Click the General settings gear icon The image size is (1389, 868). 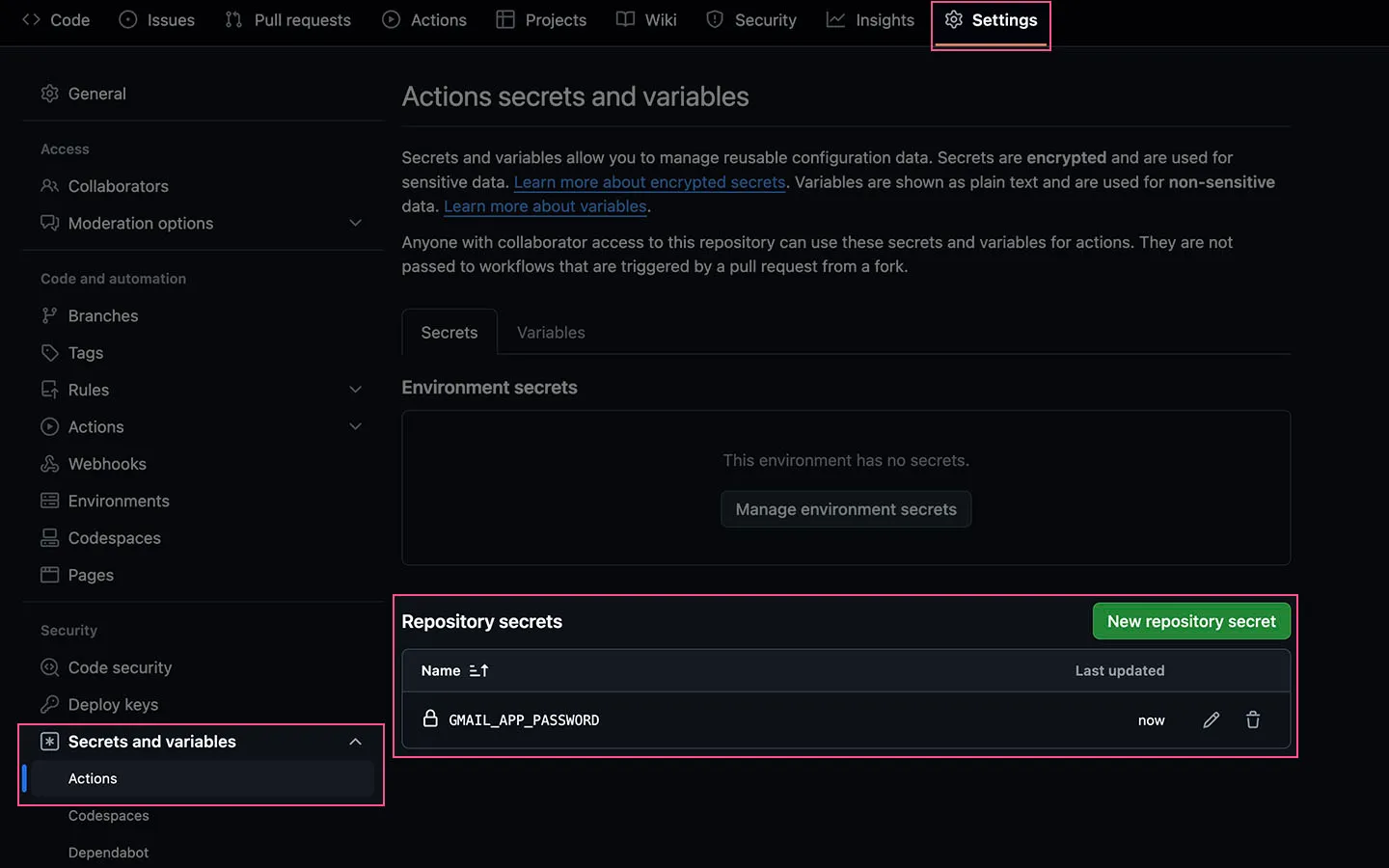[49, 94]
